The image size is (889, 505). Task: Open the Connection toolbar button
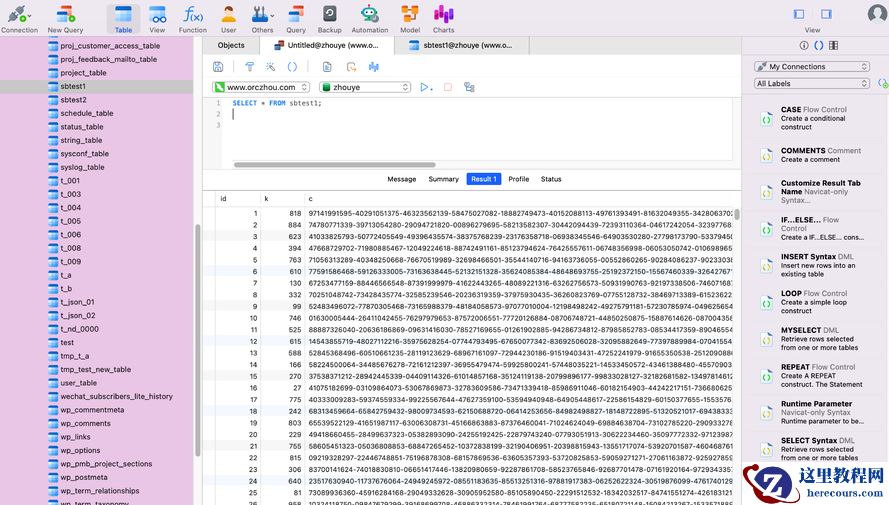coord(19,19)
